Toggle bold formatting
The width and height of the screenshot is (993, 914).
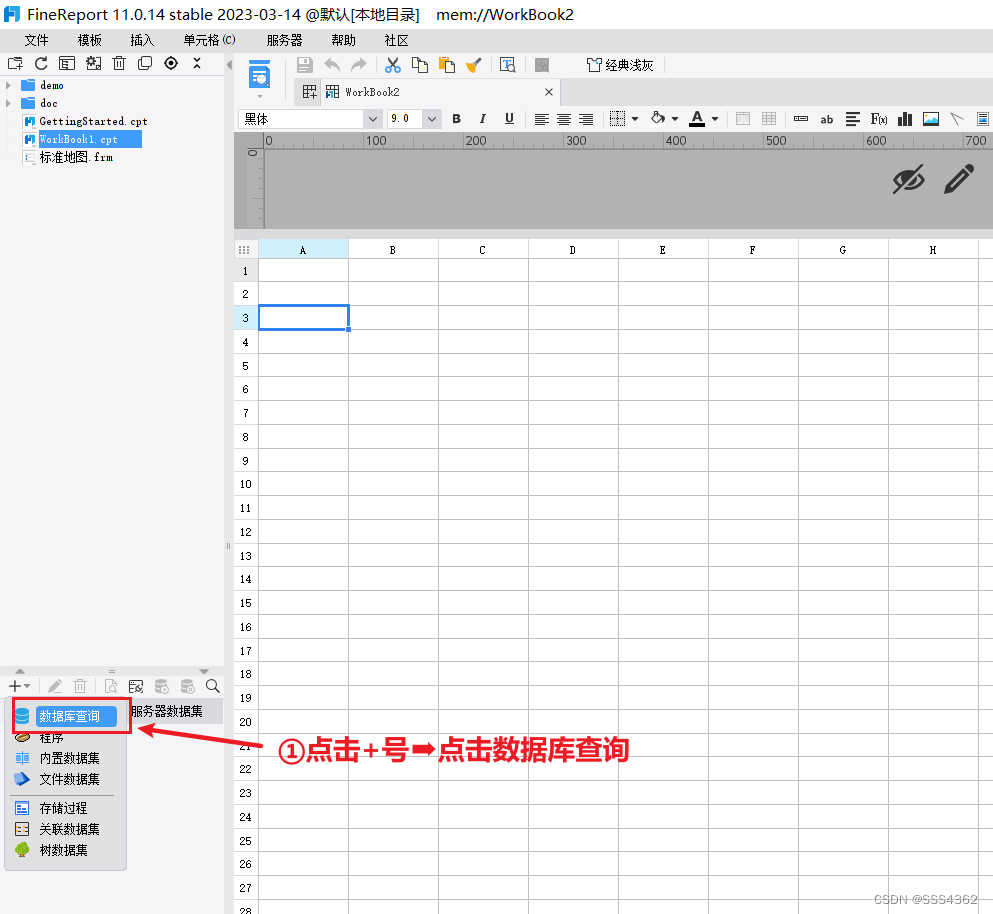click(x=457, y=119)
